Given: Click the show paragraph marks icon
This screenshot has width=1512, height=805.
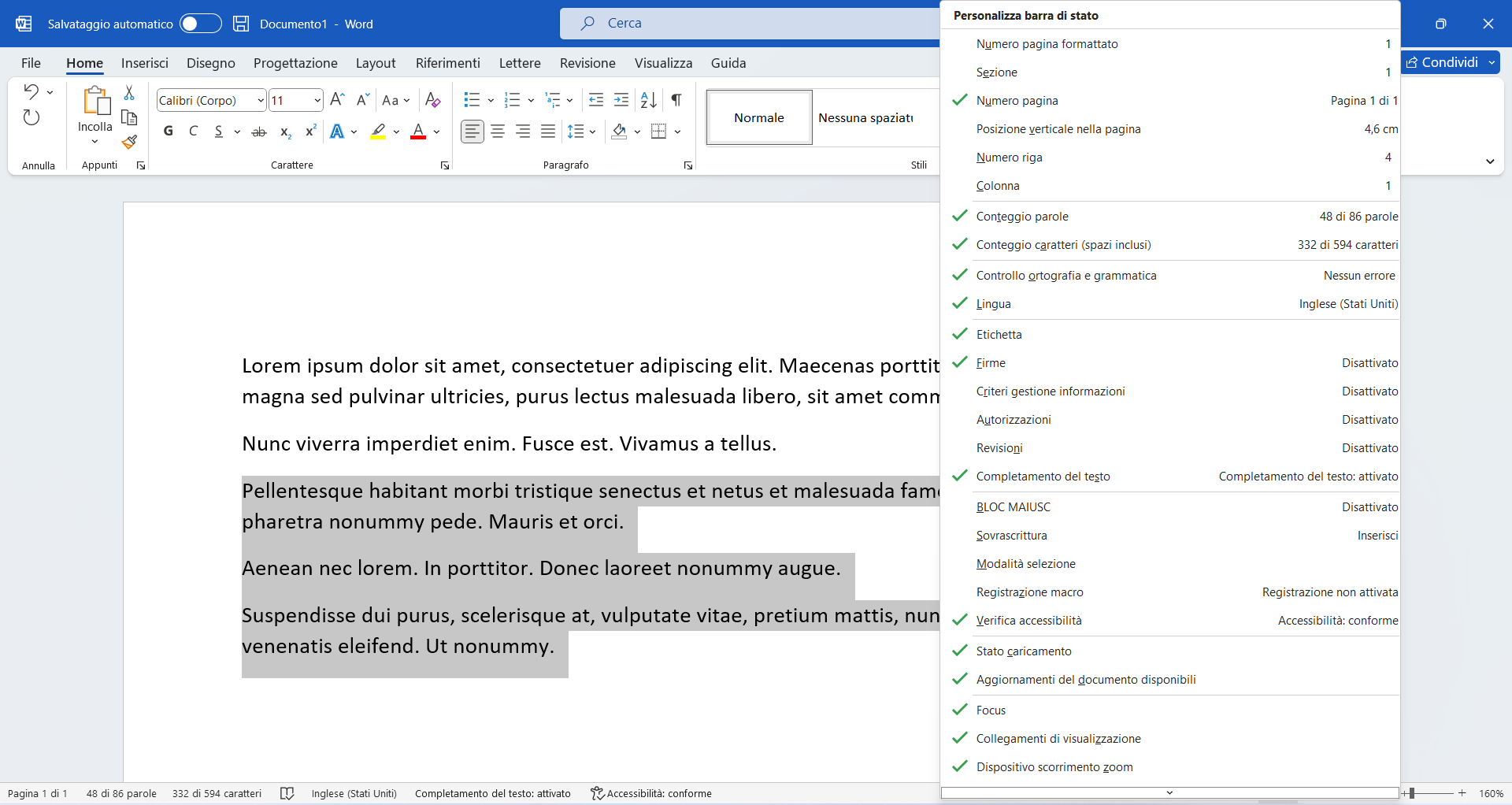Looking at the screenshot, I should pyautogui.click(x=676, y=100).
